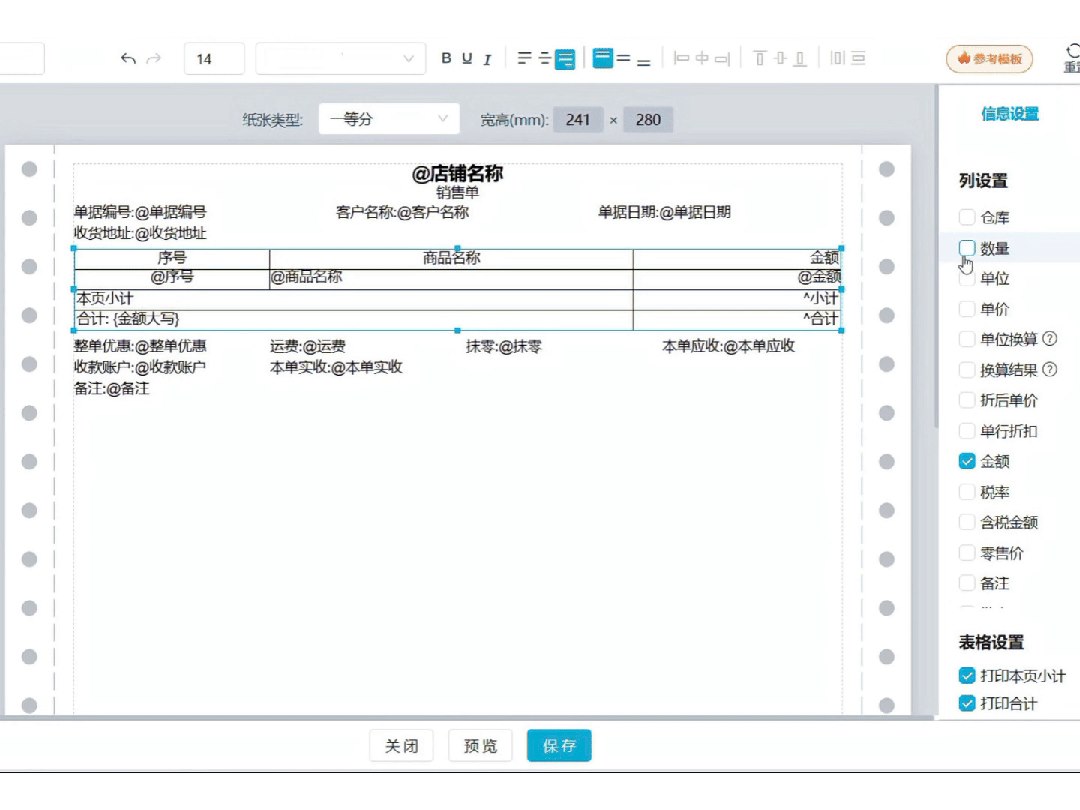Align text to the right
The width and height of the screenshot is (1080, 810).
pyautogui.click(x=565, y=59)
